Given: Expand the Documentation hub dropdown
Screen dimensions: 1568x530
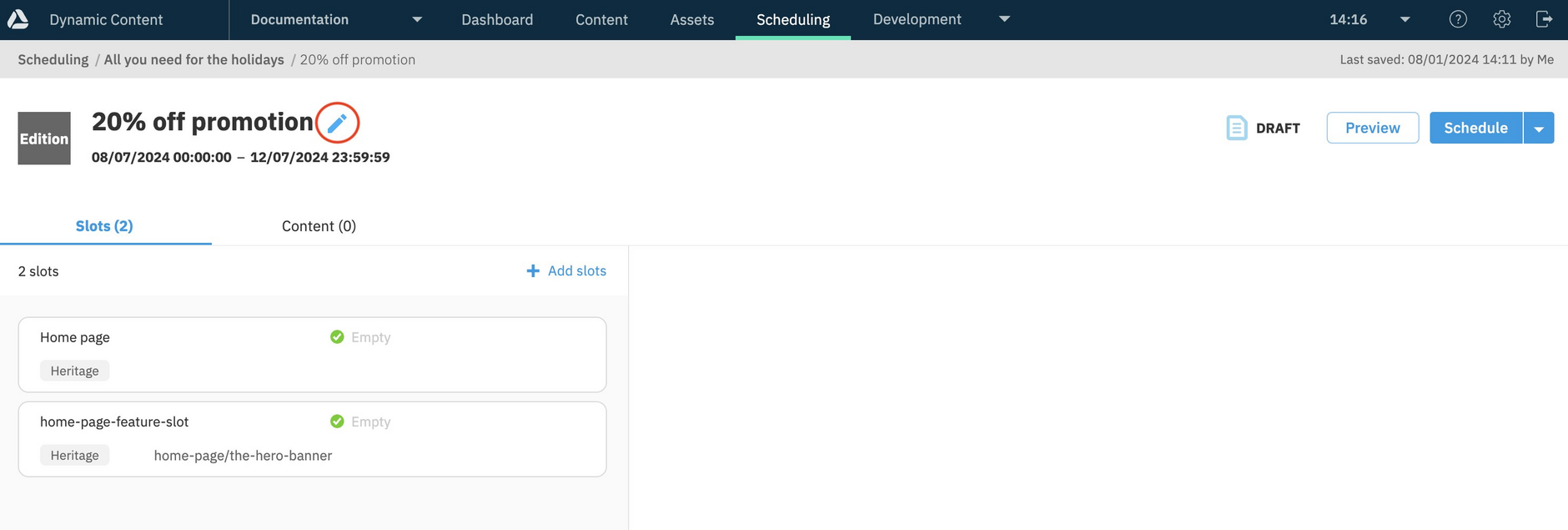Looking at the screenshot, I should (417, 19).
